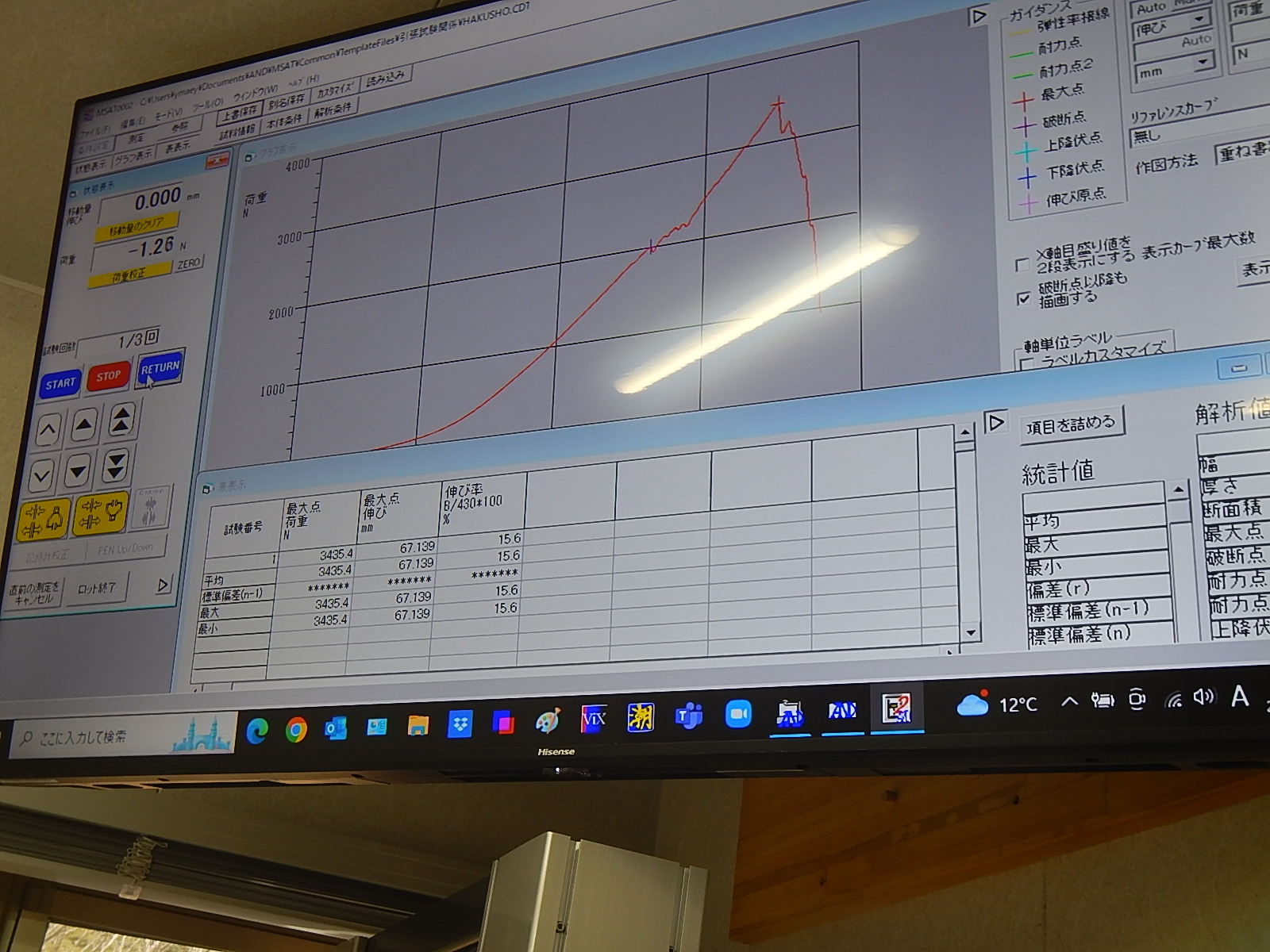Click the results table scroll-down arrow

coord(970,632)
